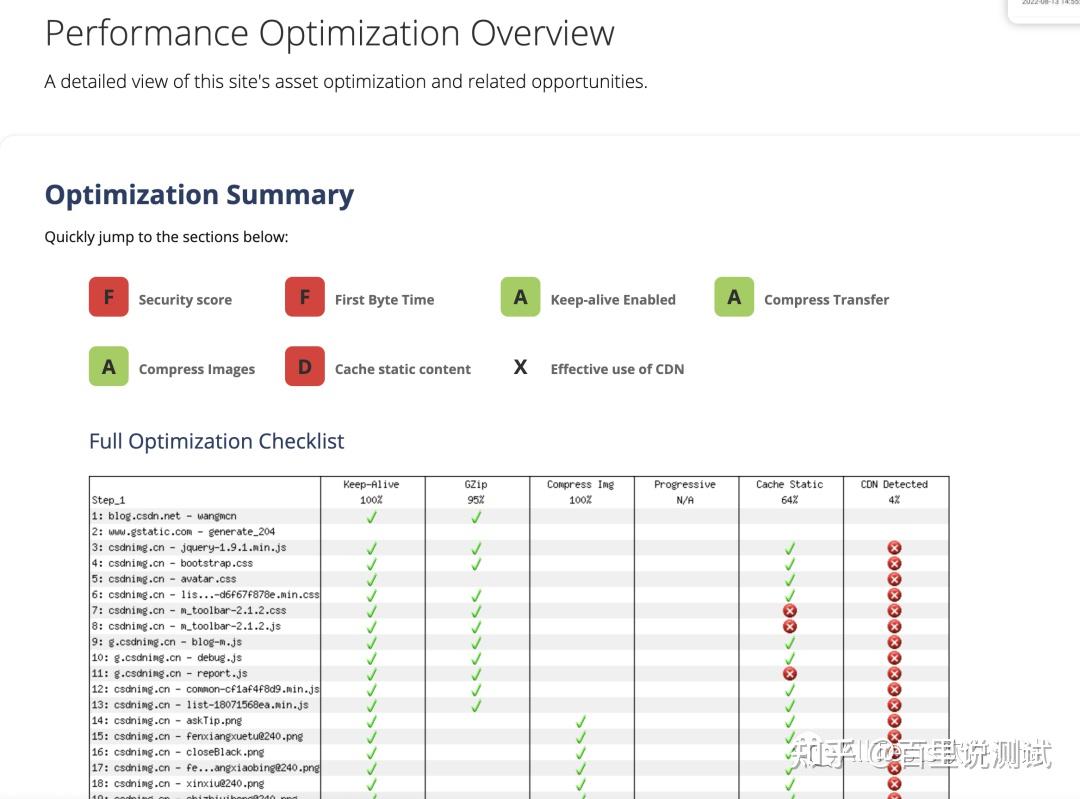1080x799 pixels.
Task: Click the red F badge for Security score
Action: click(x=108, y=298)
